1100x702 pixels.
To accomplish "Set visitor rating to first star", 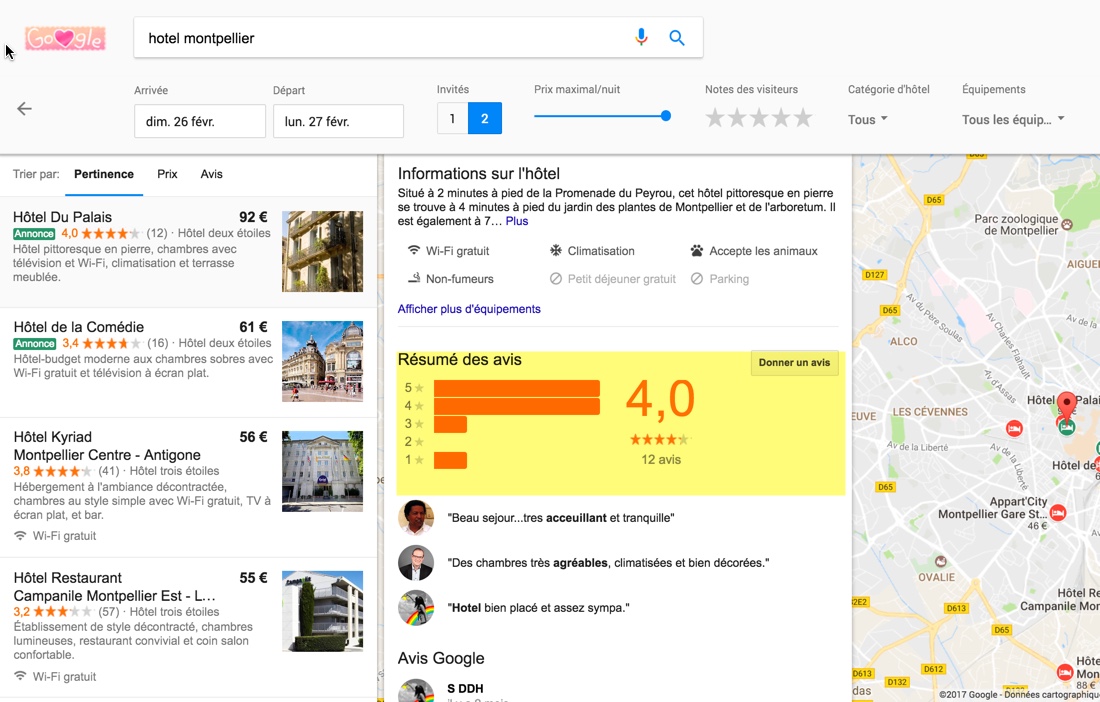I will pos(715,118).
